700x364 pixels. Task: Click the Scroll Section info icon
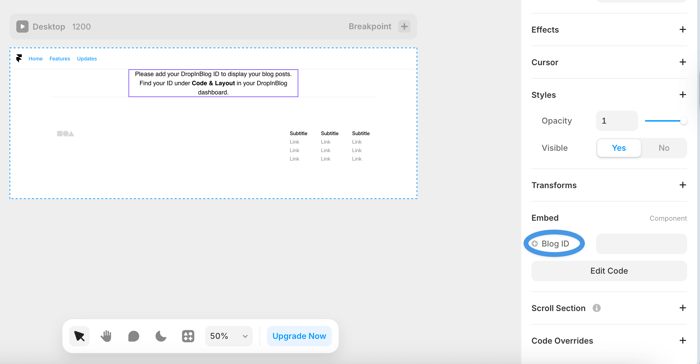click(x=596, y=308)
